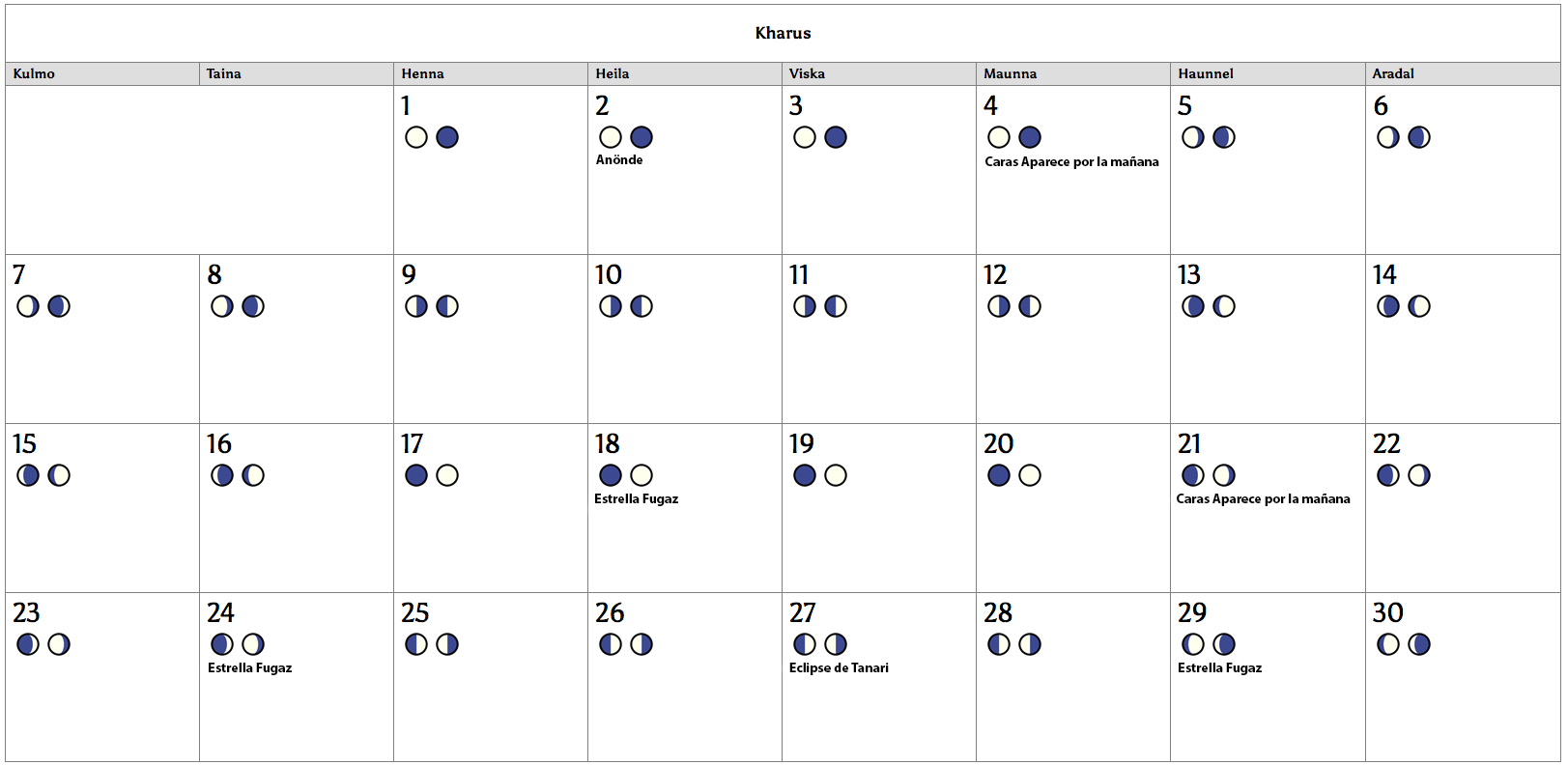Open the Eclipse de Tanari event
The width and height of the screenshot is (1568, 765).
tap(839, 668)
